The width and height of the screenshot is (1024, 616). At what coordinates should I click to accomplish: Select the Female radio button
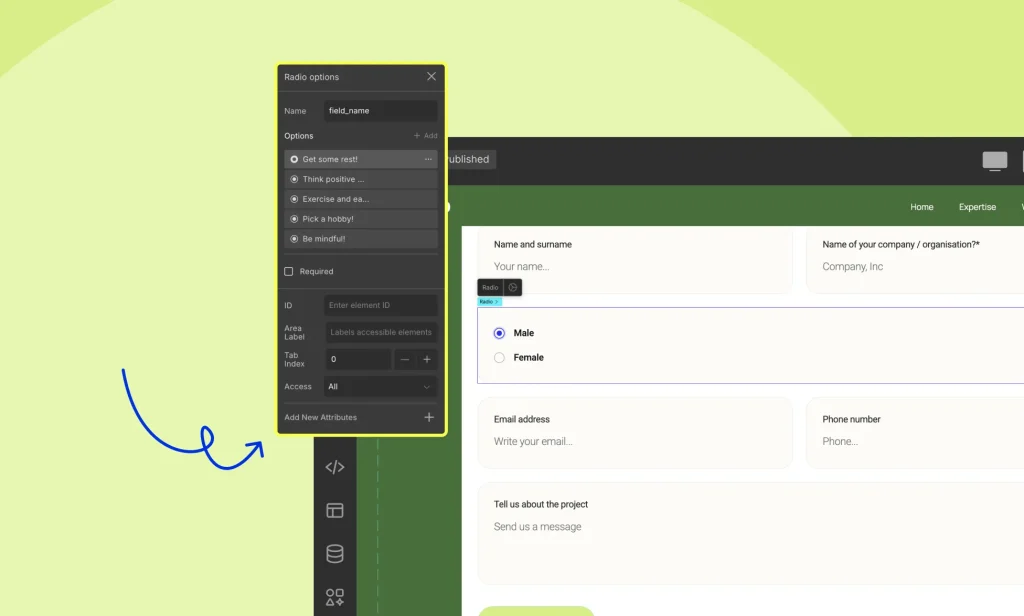500,358
